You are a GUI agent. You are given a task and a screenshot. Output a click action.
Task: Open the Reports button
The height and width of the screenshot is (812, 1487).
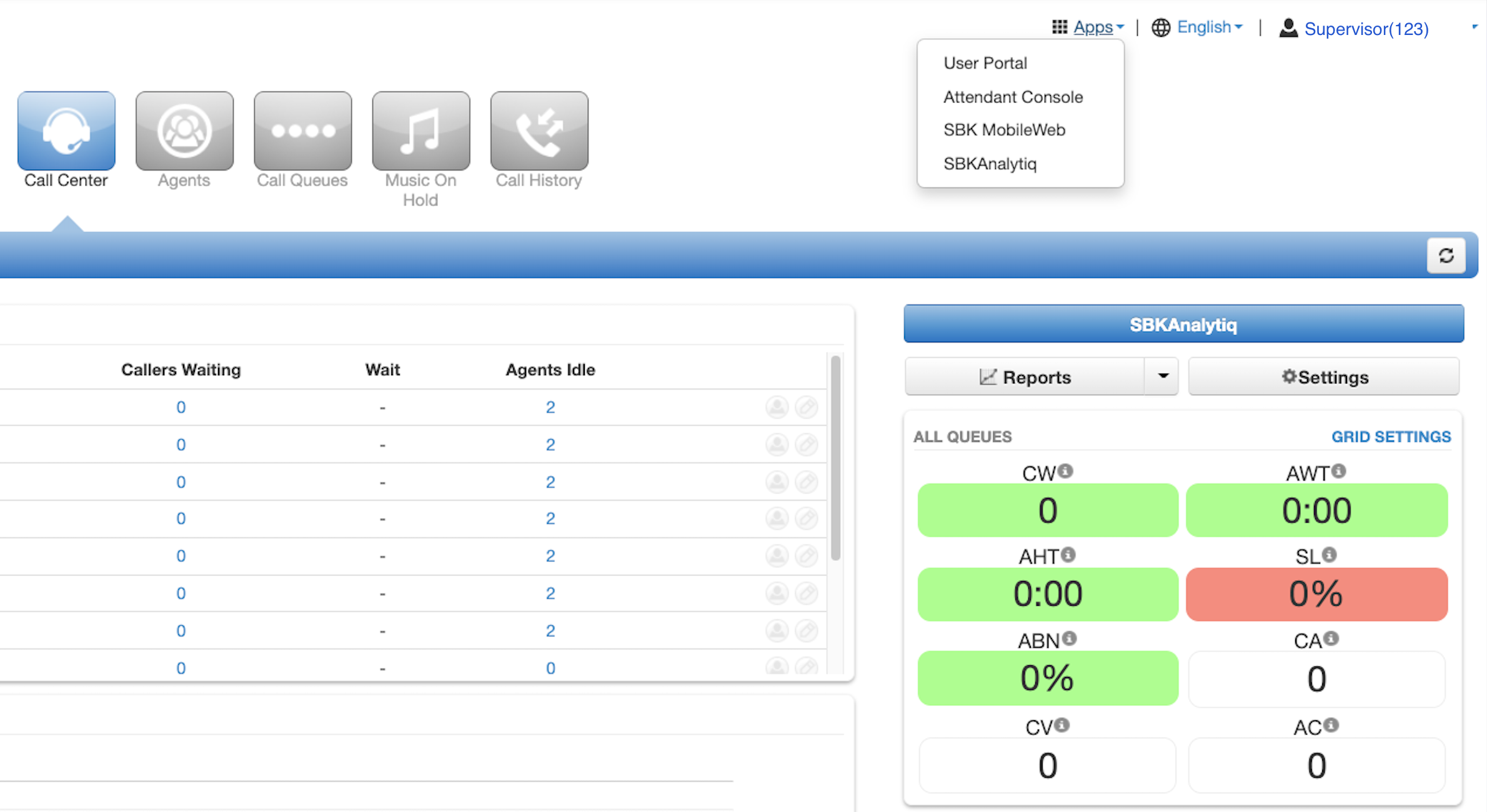click(1025, 377)
